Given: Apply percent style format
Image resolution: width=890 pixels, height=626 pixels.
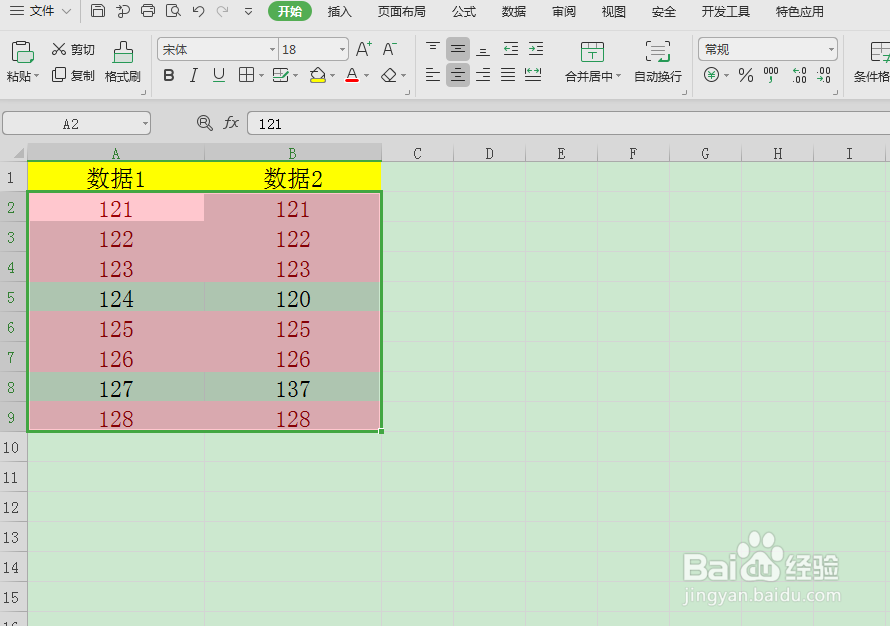Looking at the screenshot, I should tap(746, 75).
